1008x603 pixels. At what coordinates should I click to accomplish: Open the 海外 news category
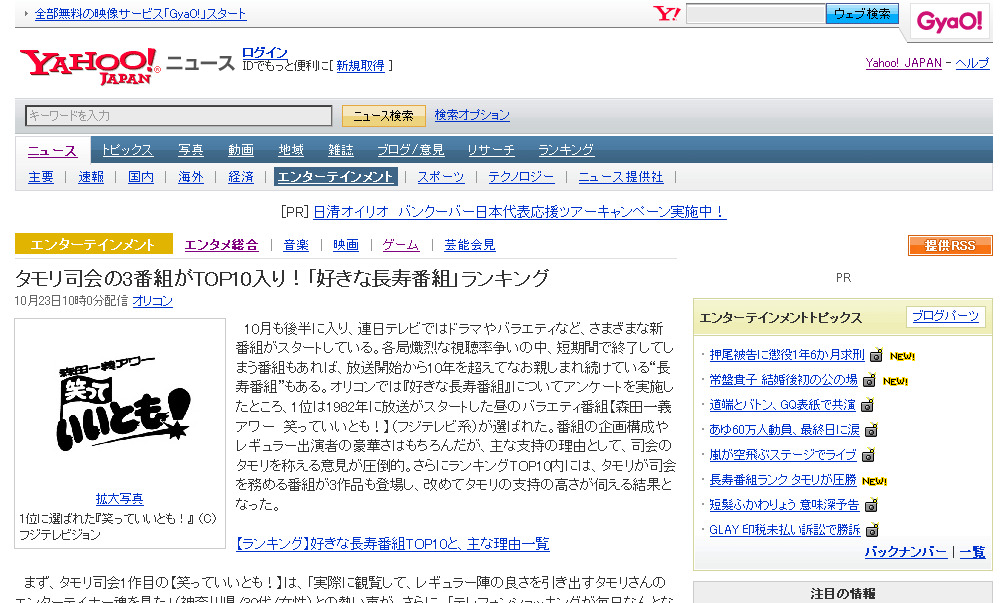tap(190, 177)
